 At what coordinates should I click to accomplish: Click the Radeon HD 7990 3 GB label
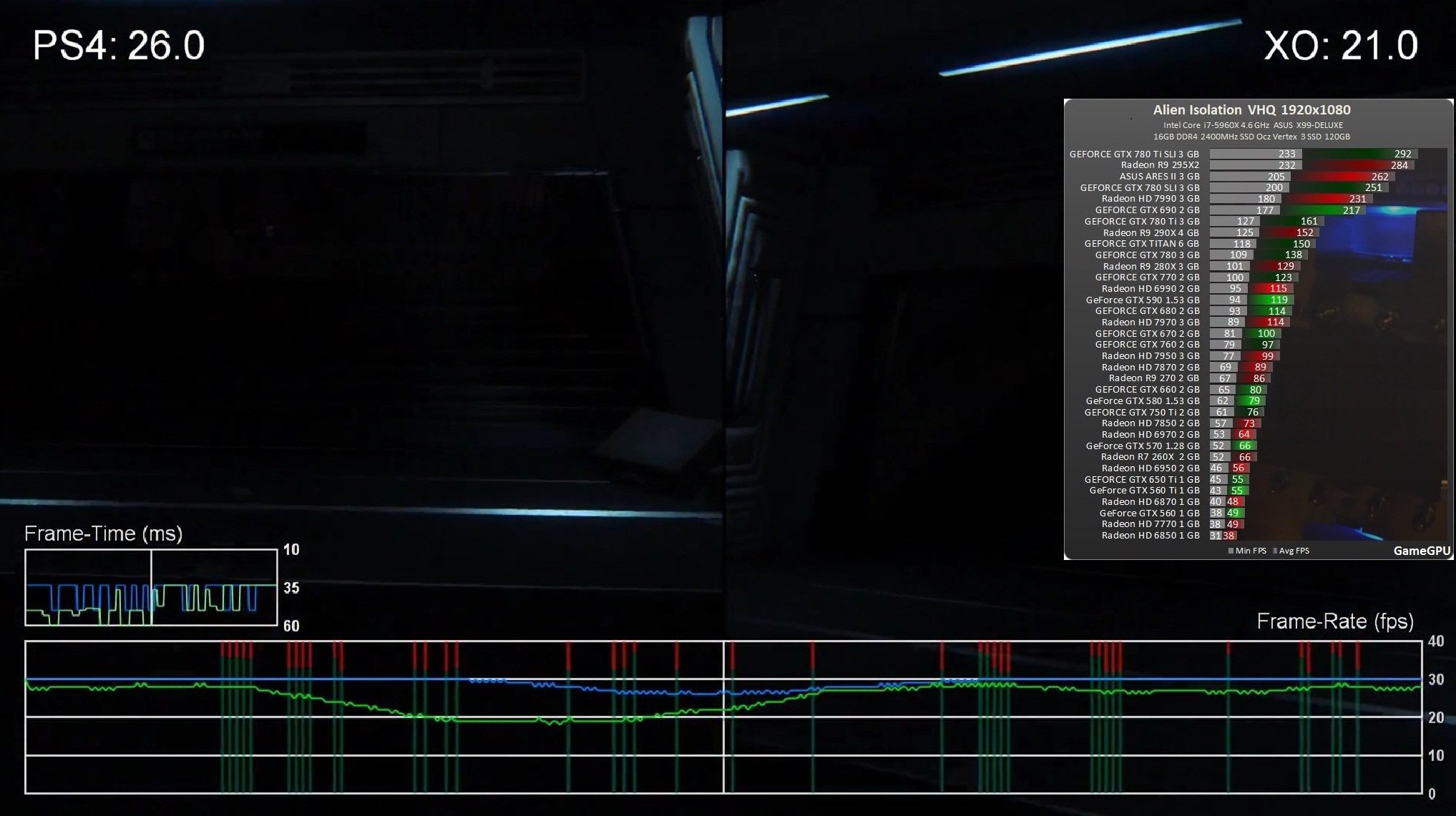pos(1150,199)
